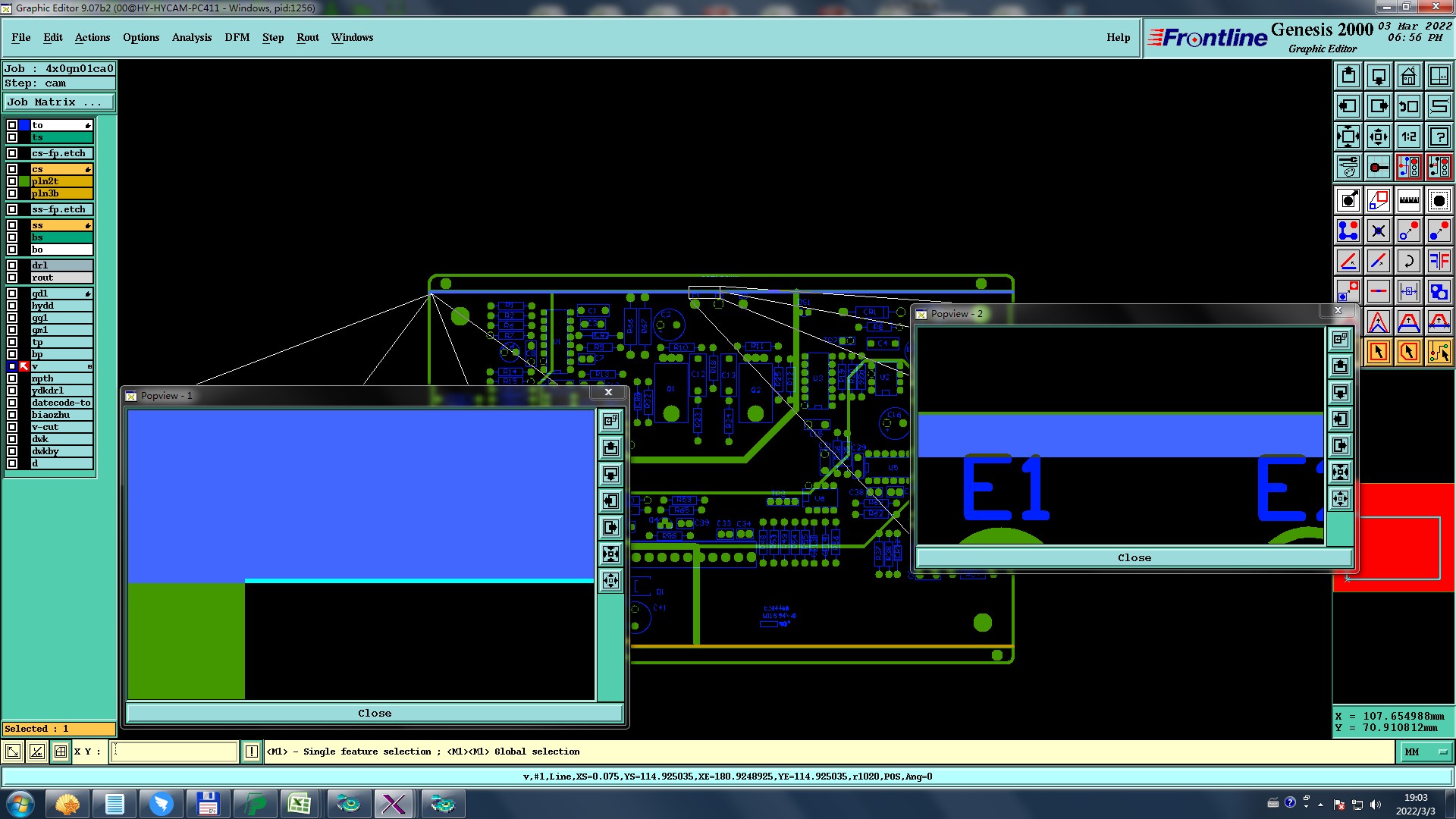Select the 'datecode-to' layer name
The image size is (1456, 819).
pyautogui.click(x=61, y=403)
